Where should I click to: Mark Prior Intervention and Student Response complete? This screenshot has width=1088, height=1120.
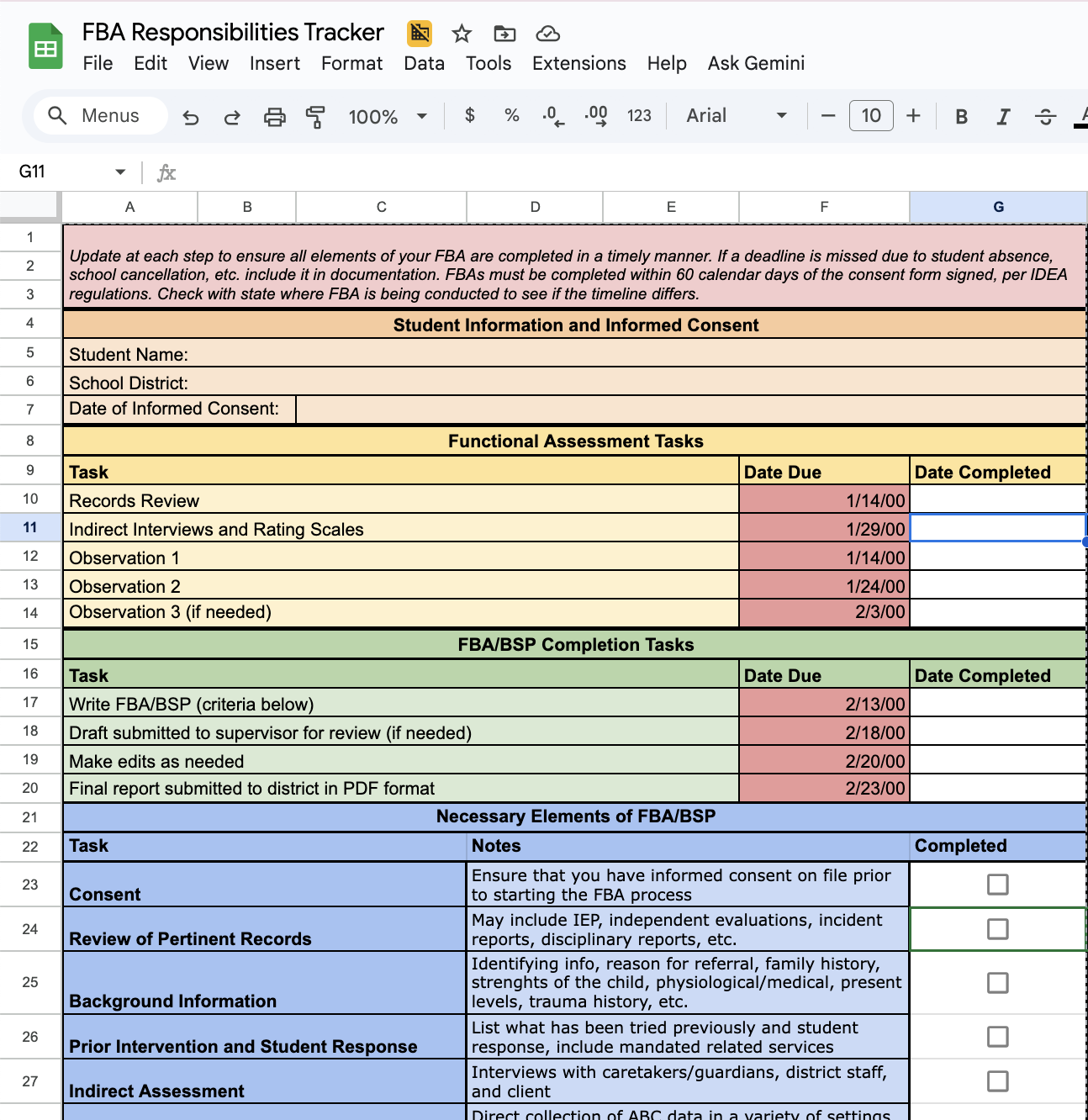997,1037
